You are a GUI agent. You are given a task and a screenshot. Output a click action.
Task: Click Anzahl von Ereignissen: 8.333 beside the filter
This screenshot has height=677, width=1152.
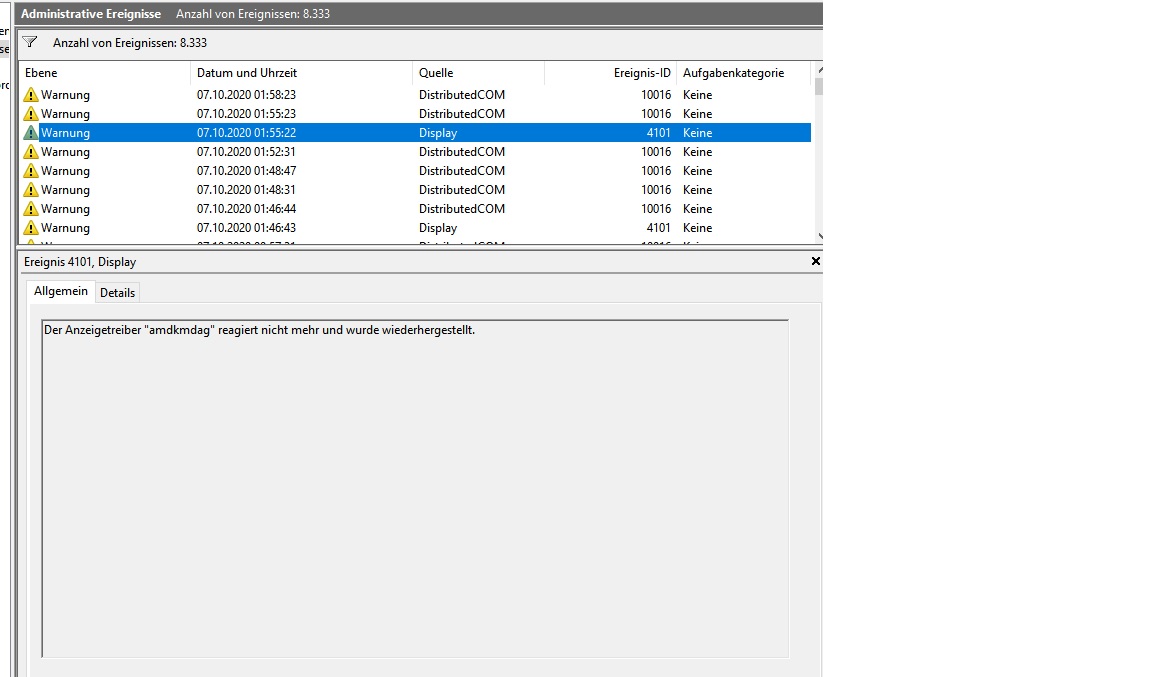[x=130, y=43]
